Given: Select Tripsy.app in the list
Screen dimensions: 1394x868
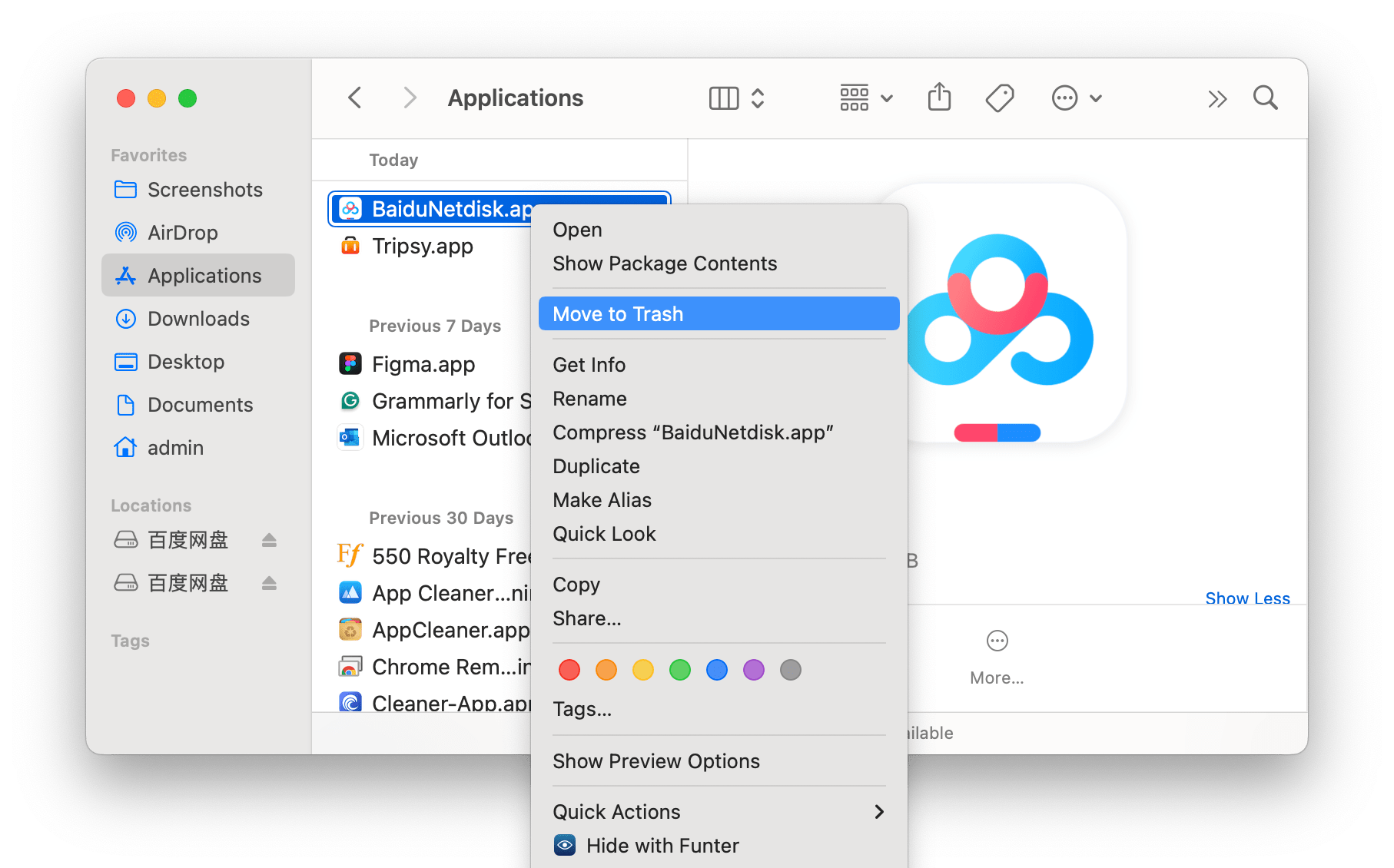Looking at the screenshot, I should 423,247.
